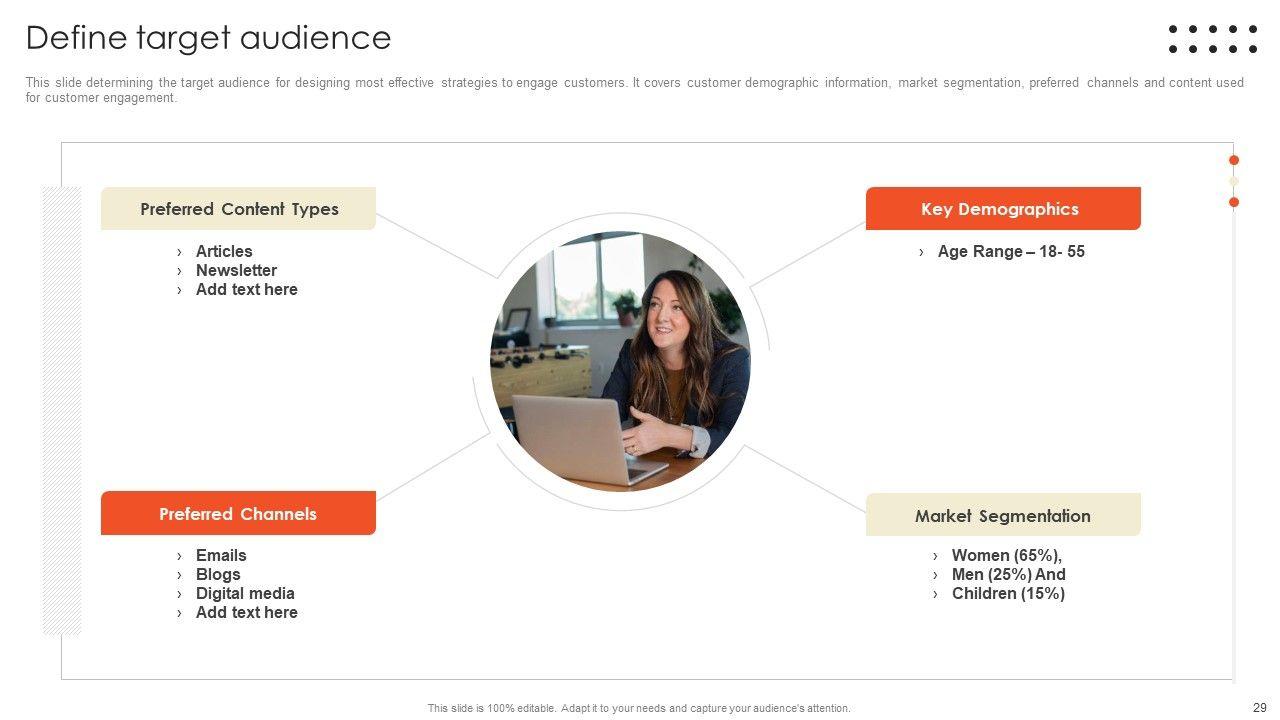The height and width of the screenshot is (720, 1280).
Task: Select the hatched vertical strip on the left
Action: (61, 410)
